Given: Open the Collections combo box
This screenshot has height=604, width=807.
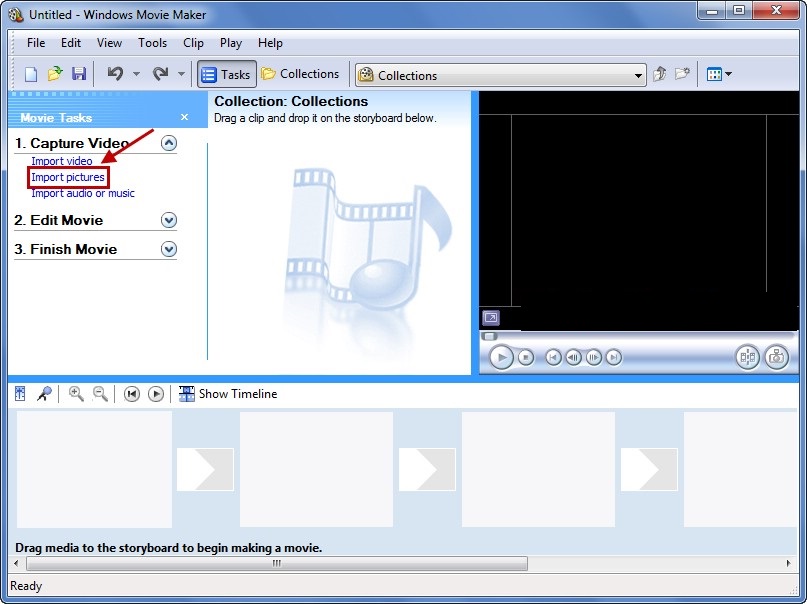Looking at the screenshot, I should pyautogui.click(x=501, y=75).
